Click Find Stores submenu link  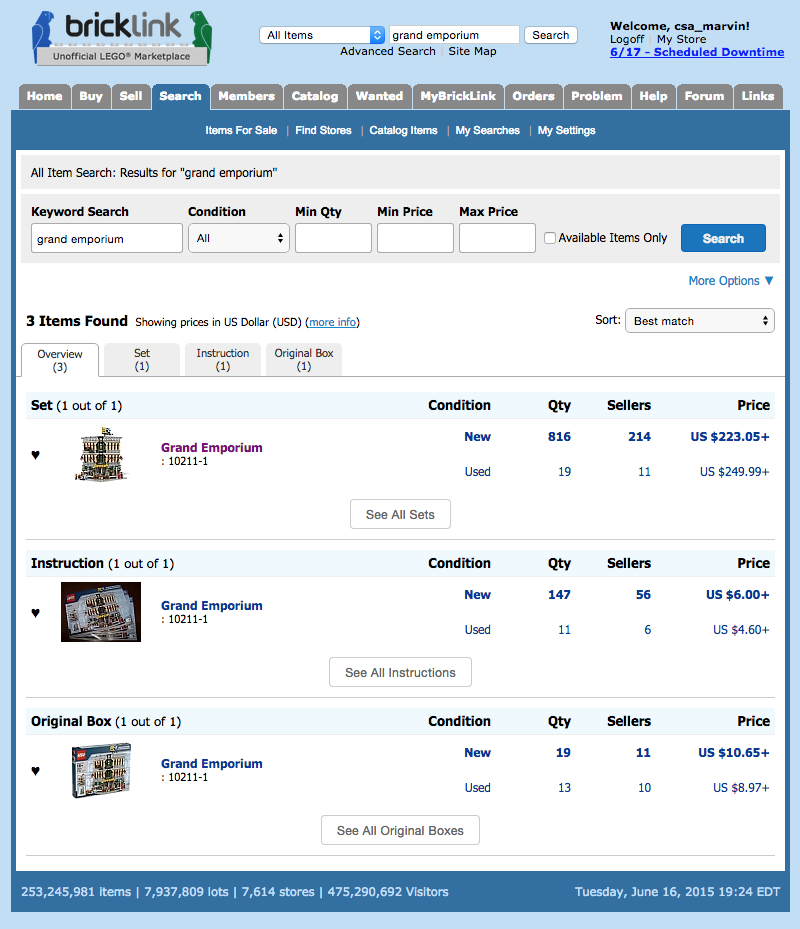click(x=324, y=130)
